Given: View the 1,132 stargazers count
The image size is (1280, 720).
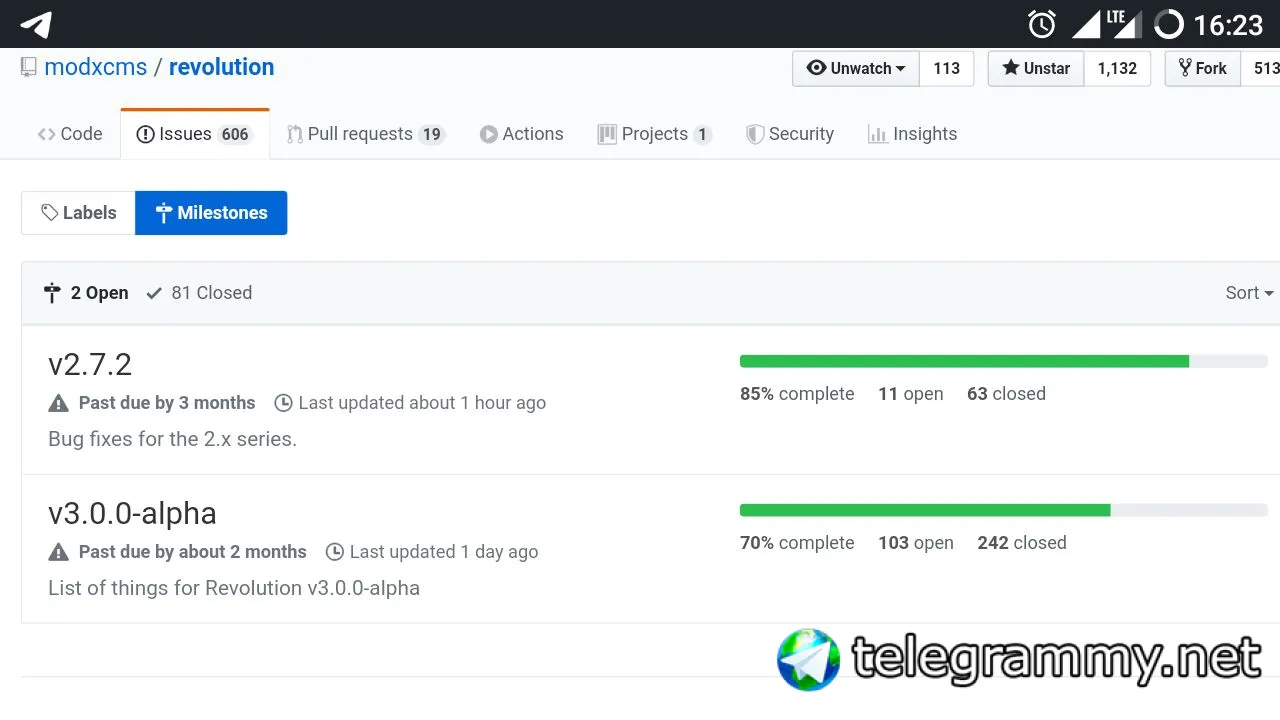Looking at the screenshot, I should [1117, 68].
